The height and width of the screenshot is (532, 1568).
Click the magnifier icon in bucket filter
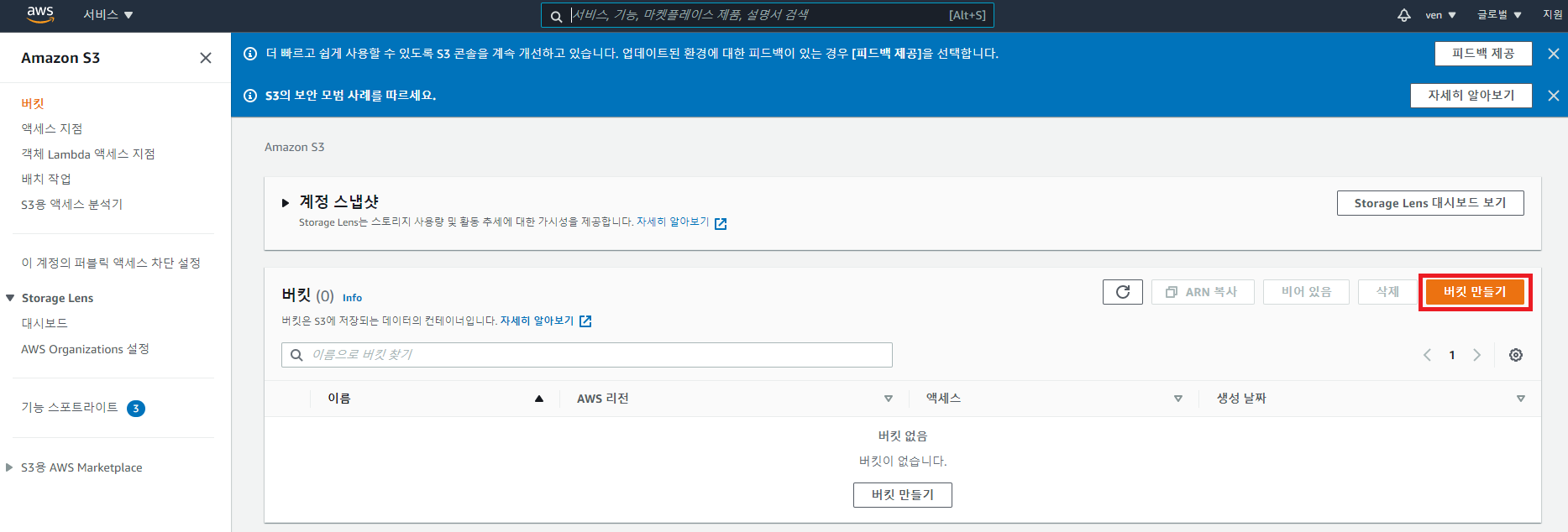tap(296, 355)
